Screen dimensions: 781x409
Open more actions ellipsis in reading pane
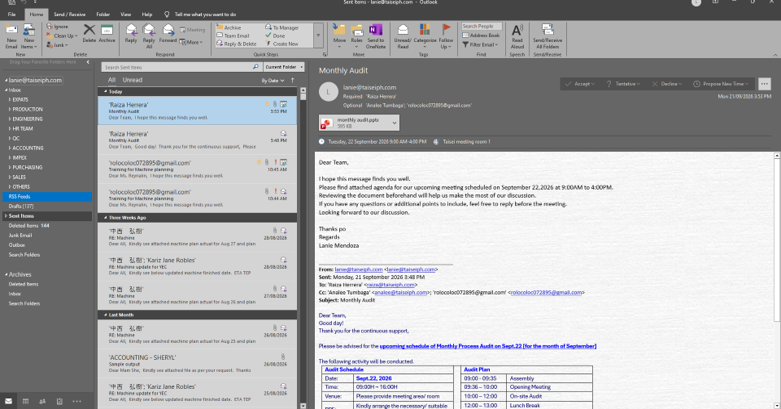[764, 84]
